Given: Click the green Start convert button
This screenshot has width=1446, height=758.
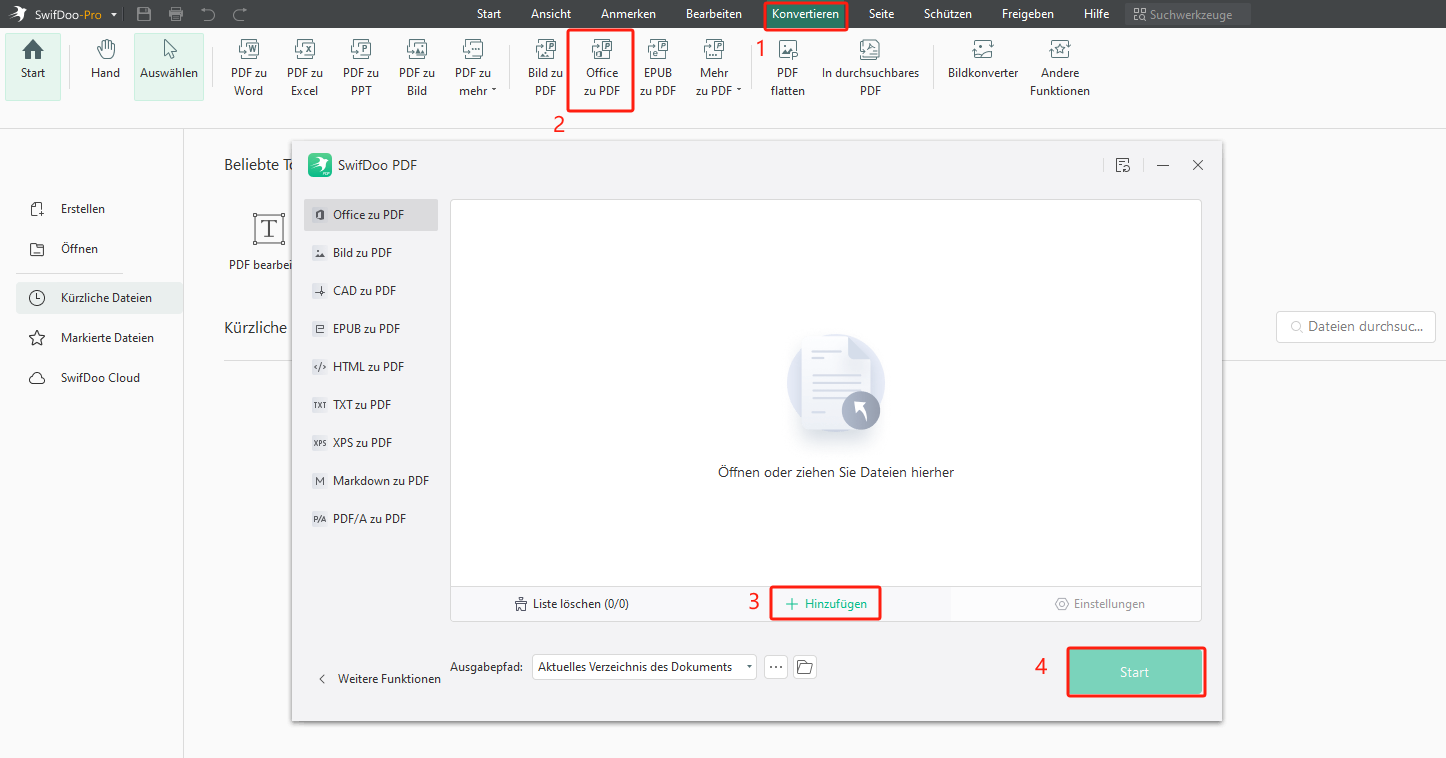Looking at the screenshot, I should pyautogui.click(x=1135, y=672).
